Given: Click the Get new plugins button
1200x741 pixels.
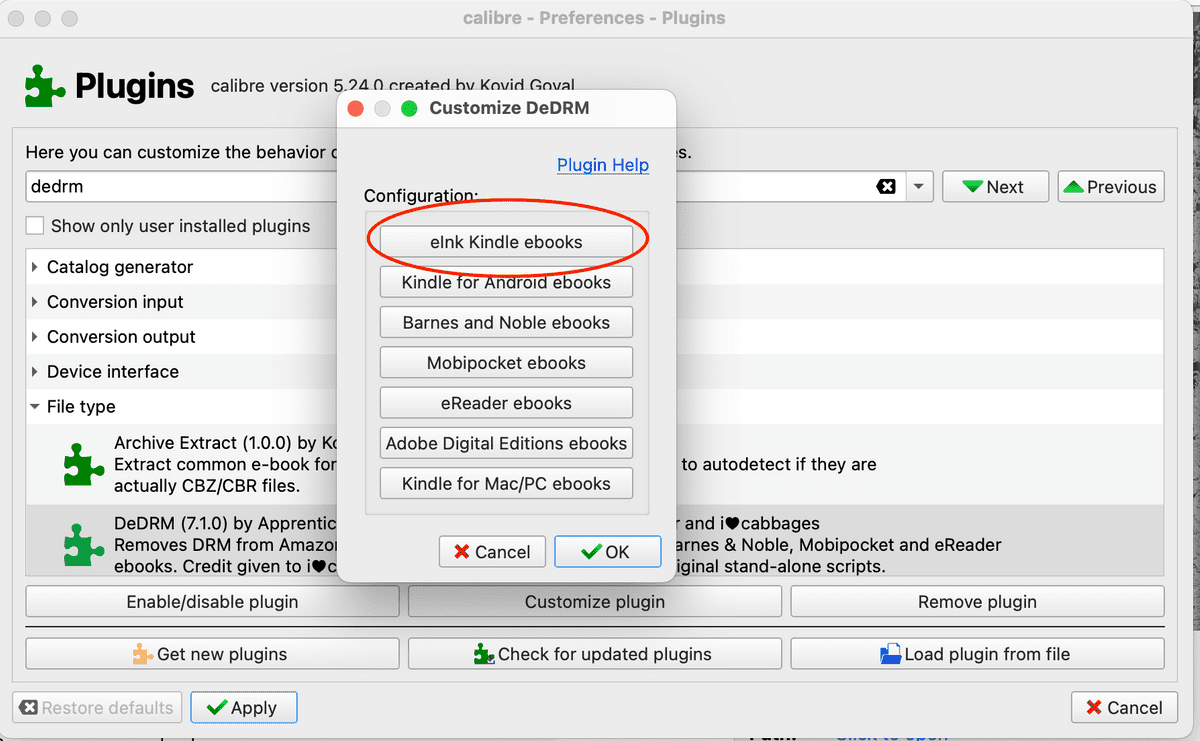Looking at the screenshot, I should [x=212, y=654].
